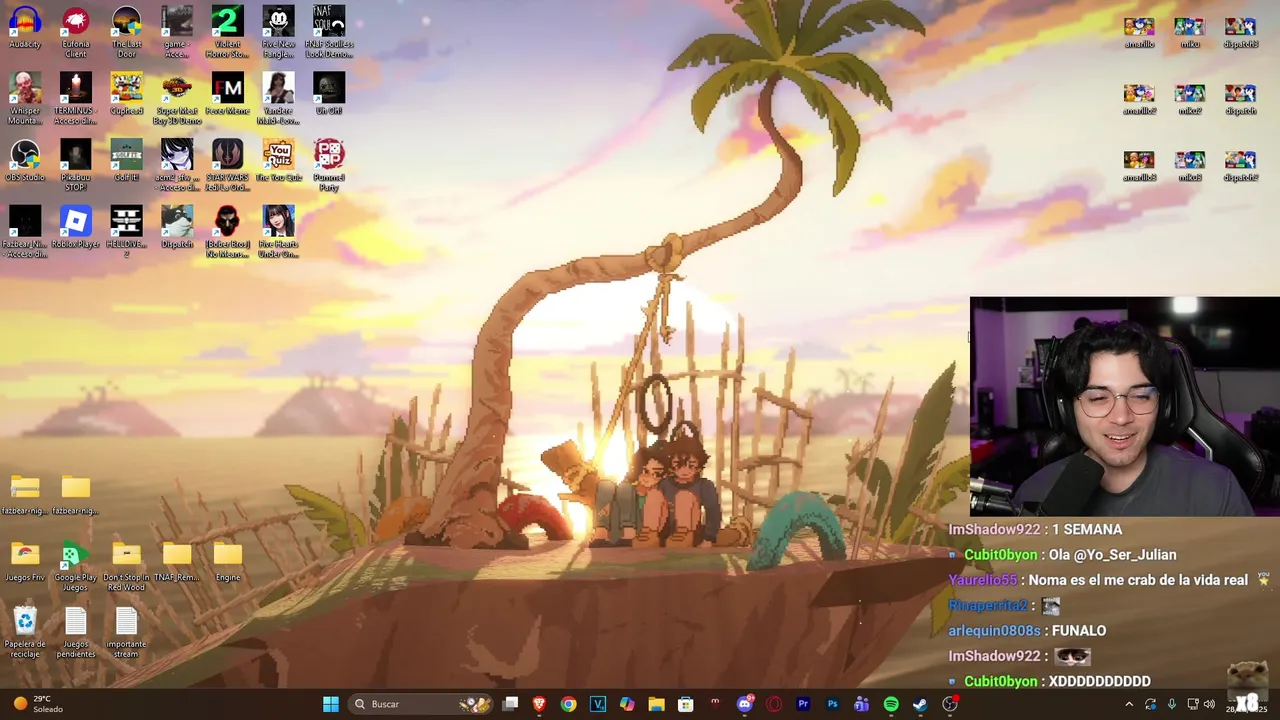
Task: Open Task View on taskbar
Action: [510, 704]
